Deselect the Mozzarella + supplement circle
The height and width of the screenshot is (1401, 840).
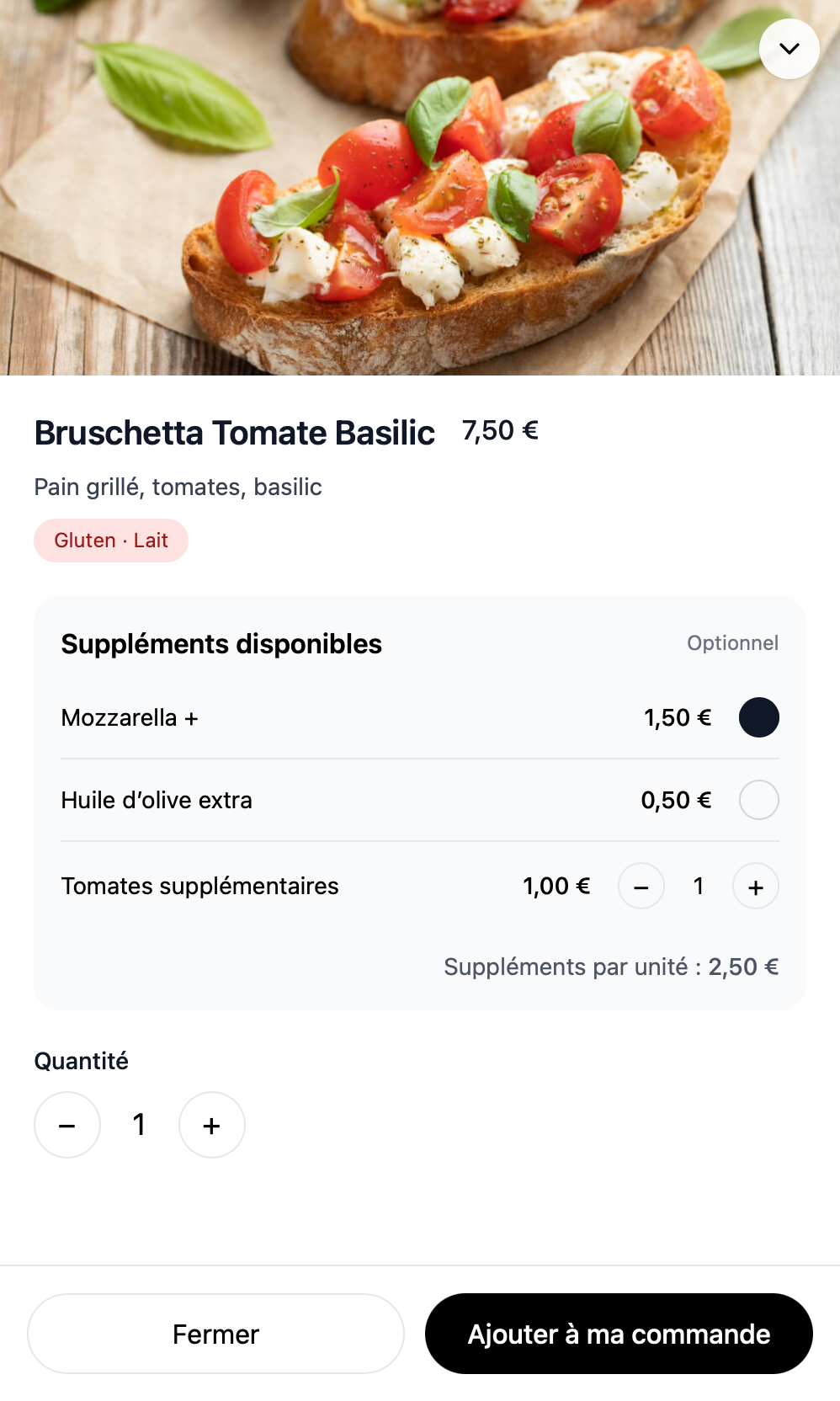[758, 717]
